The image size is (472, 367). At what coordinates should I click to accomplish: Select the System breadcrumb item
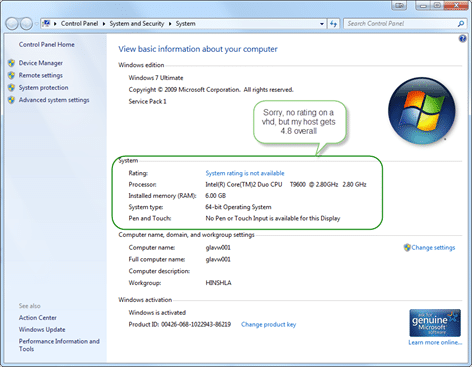coord(186,24)
